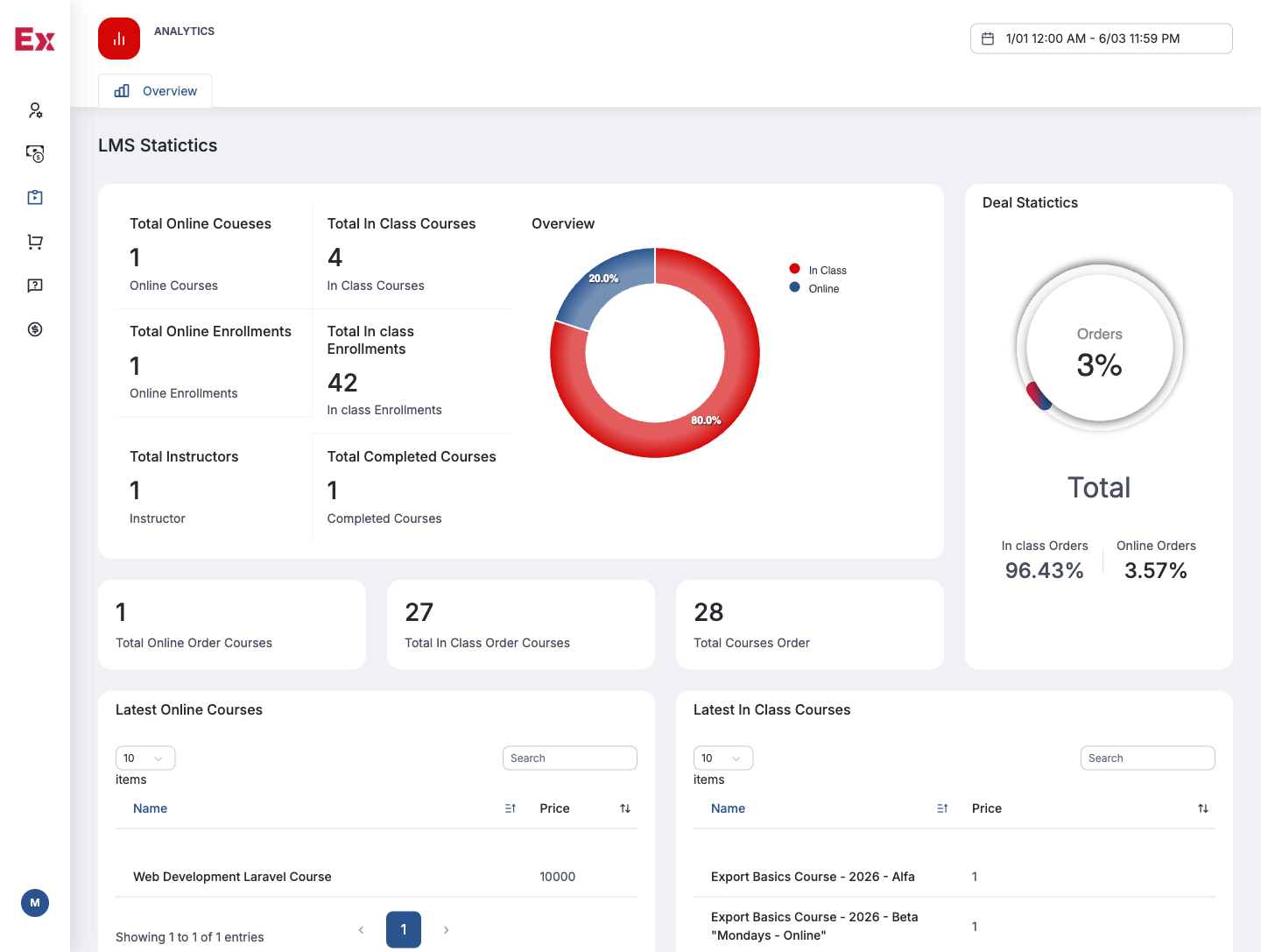1261x952 pixels.
Task: Open the money screen sidebar icon
Action: coord(35,154)
